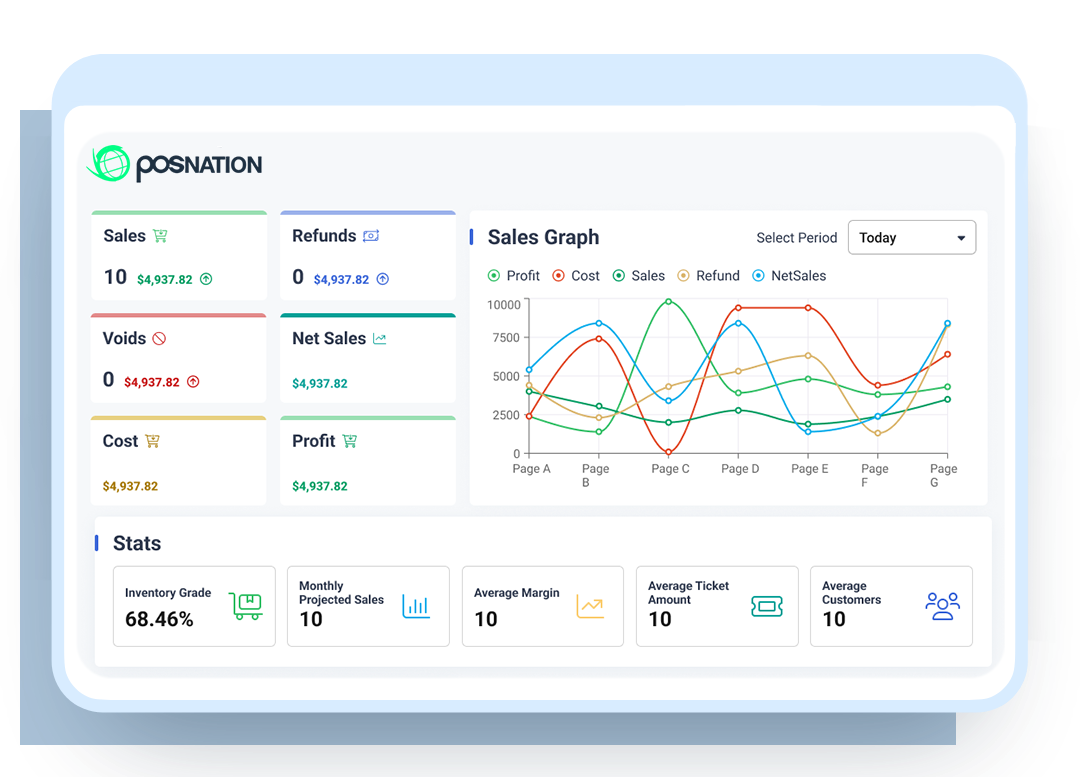Click the Voids card title
Viewport: 1080px width, 777px height.
coord(125,338)
